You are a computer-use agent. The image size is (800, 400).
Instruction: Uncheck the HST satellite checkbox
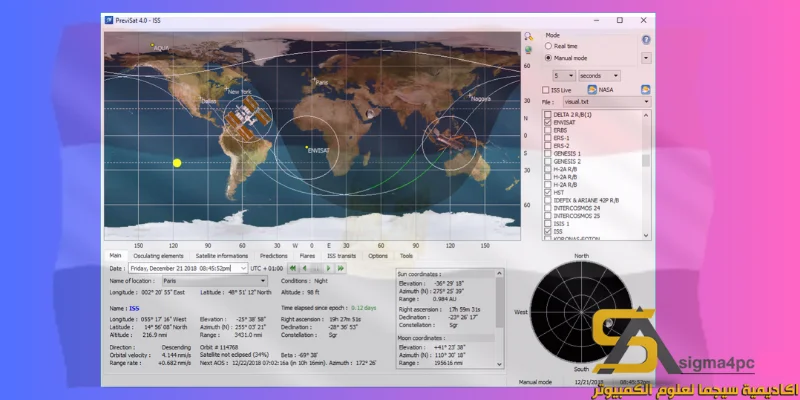[x=548, y=193]
